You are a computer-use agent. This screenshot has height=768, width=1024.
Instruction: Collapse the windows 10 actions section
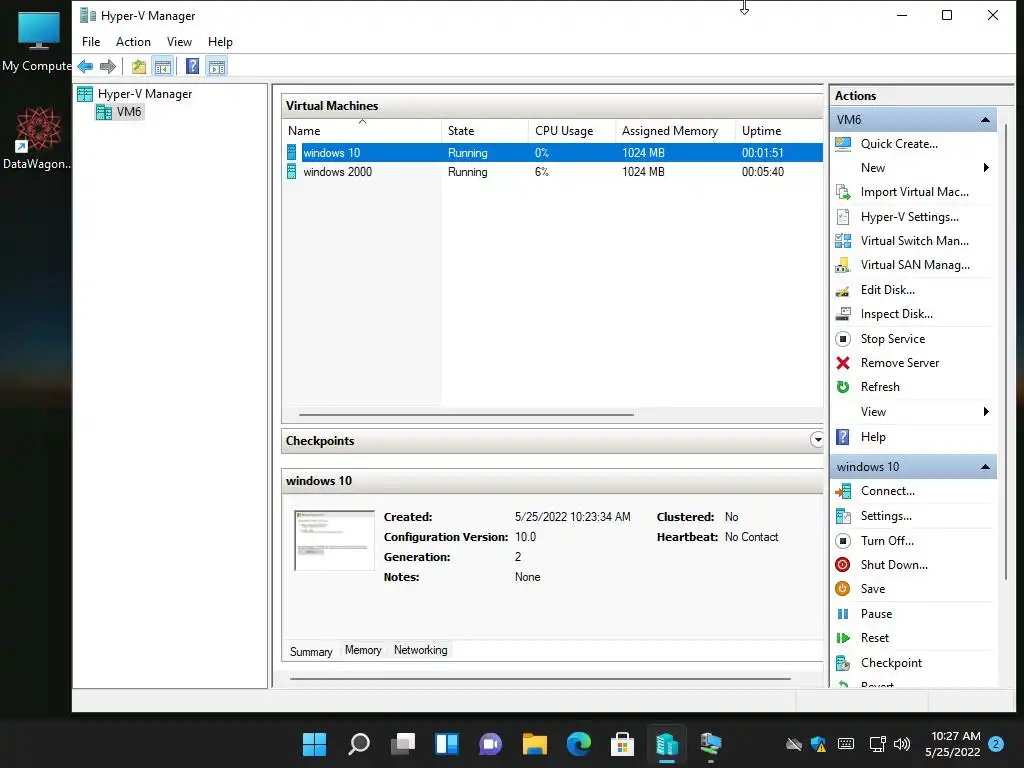(x=985, y=466)
